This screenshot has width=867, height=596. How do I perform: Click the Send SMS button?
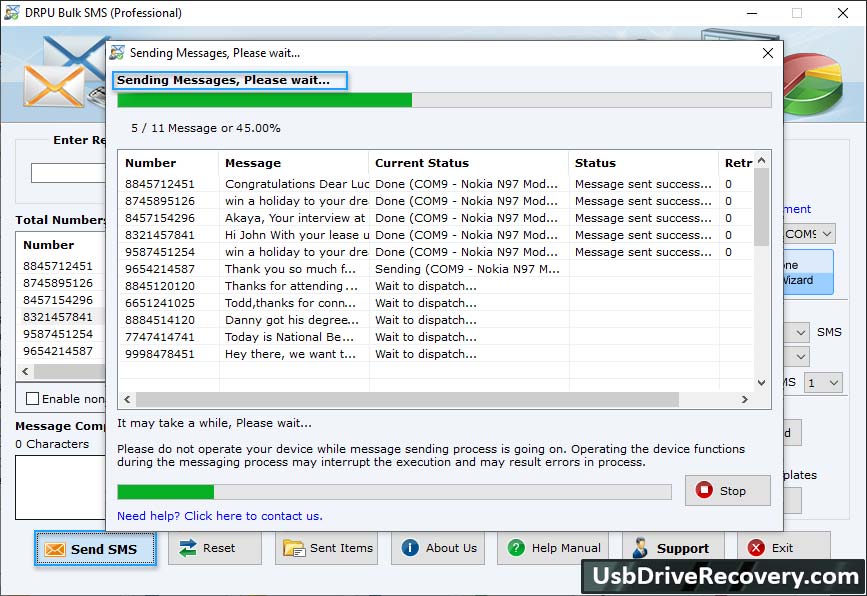pos(95,549)
